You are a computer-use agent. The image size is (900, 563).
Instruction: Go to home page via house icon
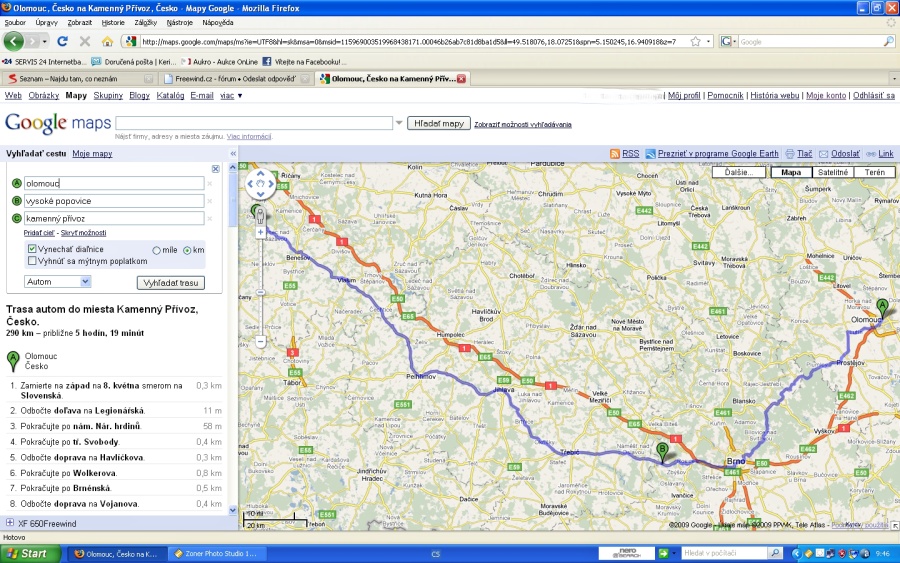coord(107,41)
